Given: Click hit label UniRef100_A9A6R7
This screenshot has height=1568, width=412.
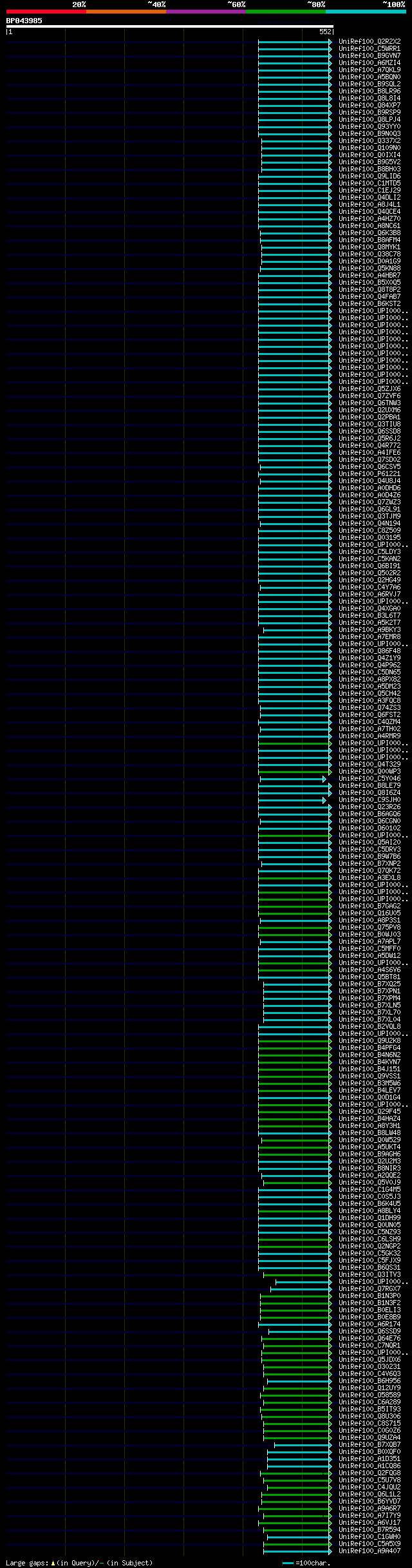Looking at the screenshot, I should pyautogui.click(x=370, y=1509).
